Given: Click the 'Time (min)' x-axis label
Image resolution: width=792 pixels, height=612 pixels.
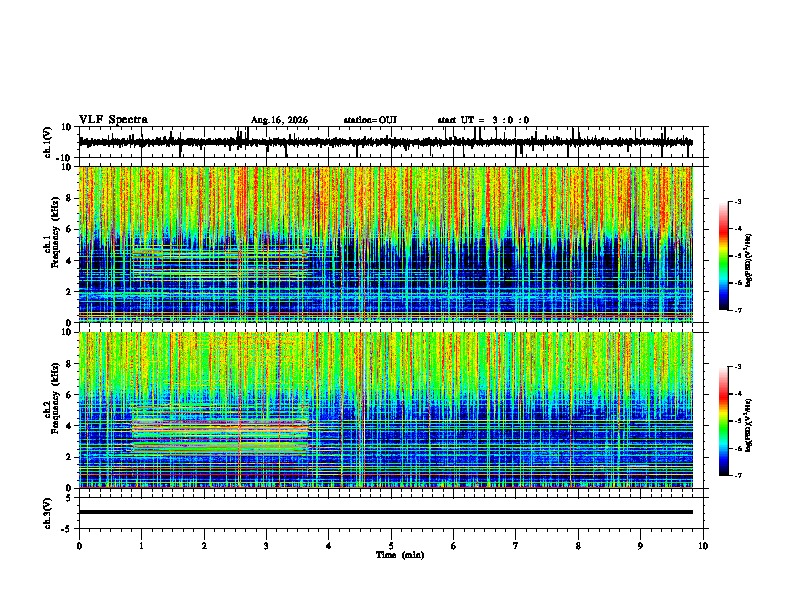Looking at the screenshot, I should coord(400,555).
